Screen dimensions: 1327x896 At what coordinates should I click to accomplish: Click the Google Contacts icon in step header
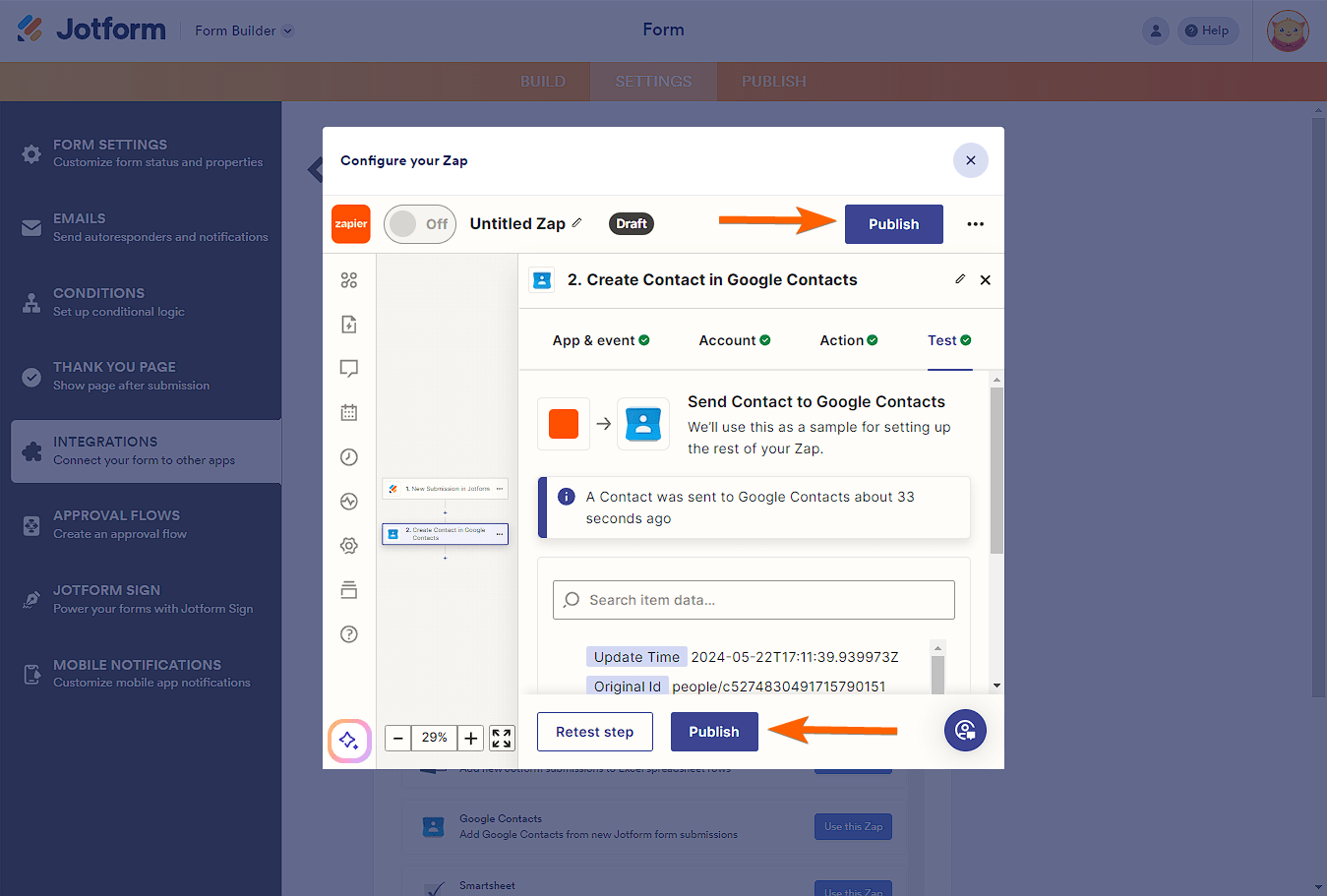(x=542, y=280)
